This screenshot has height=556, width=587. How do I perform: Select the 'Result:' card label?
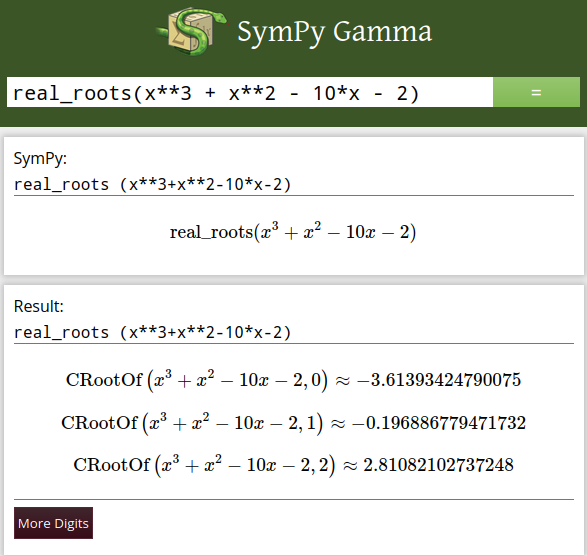(39, 306)
